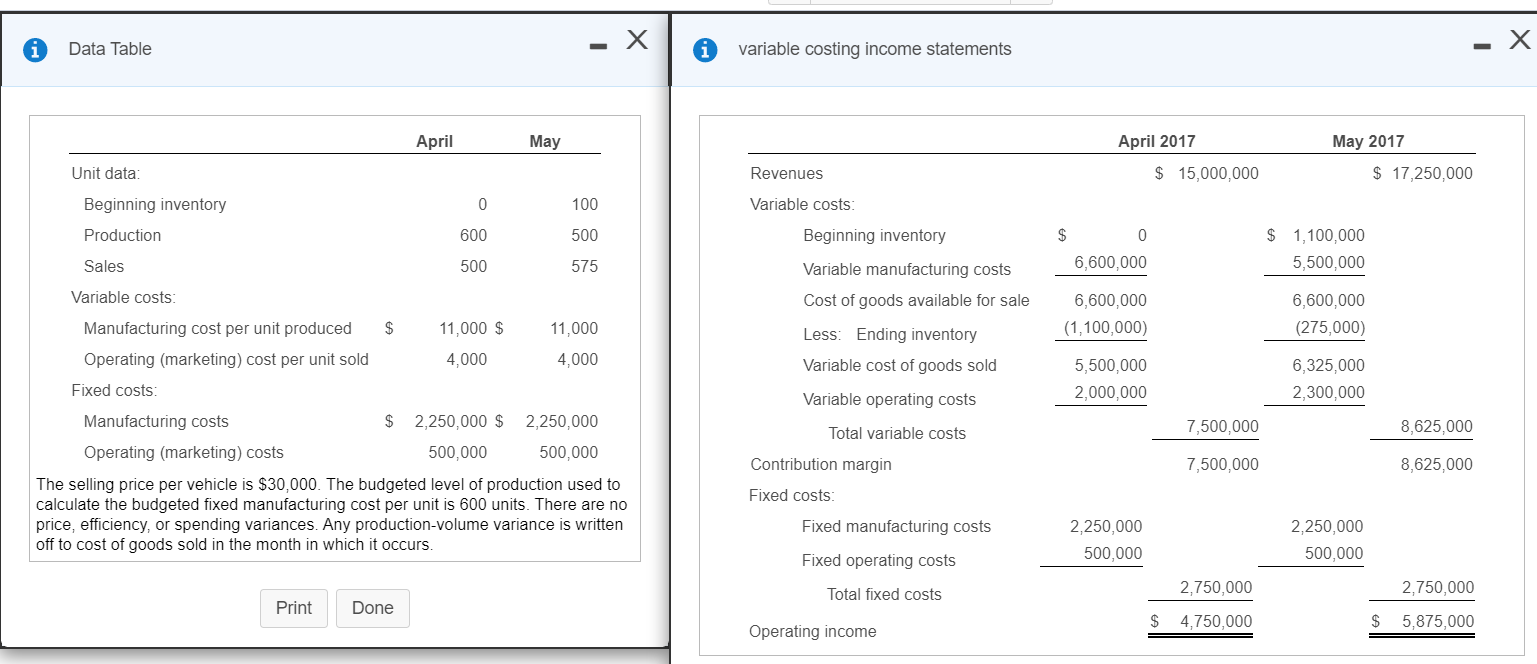Viewport: 1537px width, 664px height.
Task: Minimize the Data Table window
Action: [x=598, y=46]
